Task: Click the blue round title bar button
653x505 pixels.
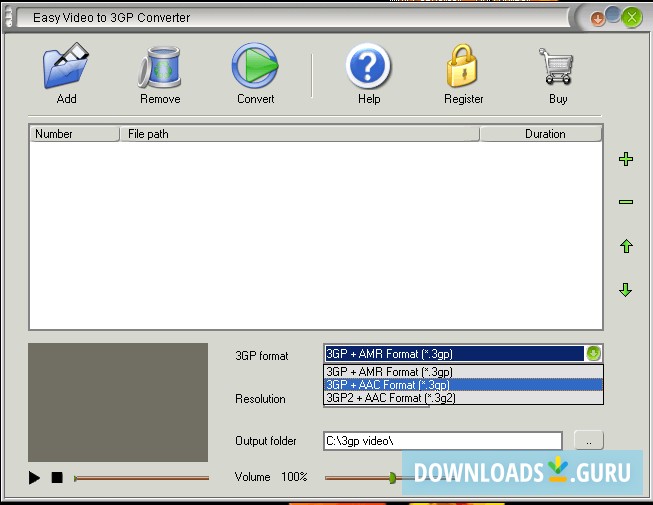Action: (x=613, y=14)
